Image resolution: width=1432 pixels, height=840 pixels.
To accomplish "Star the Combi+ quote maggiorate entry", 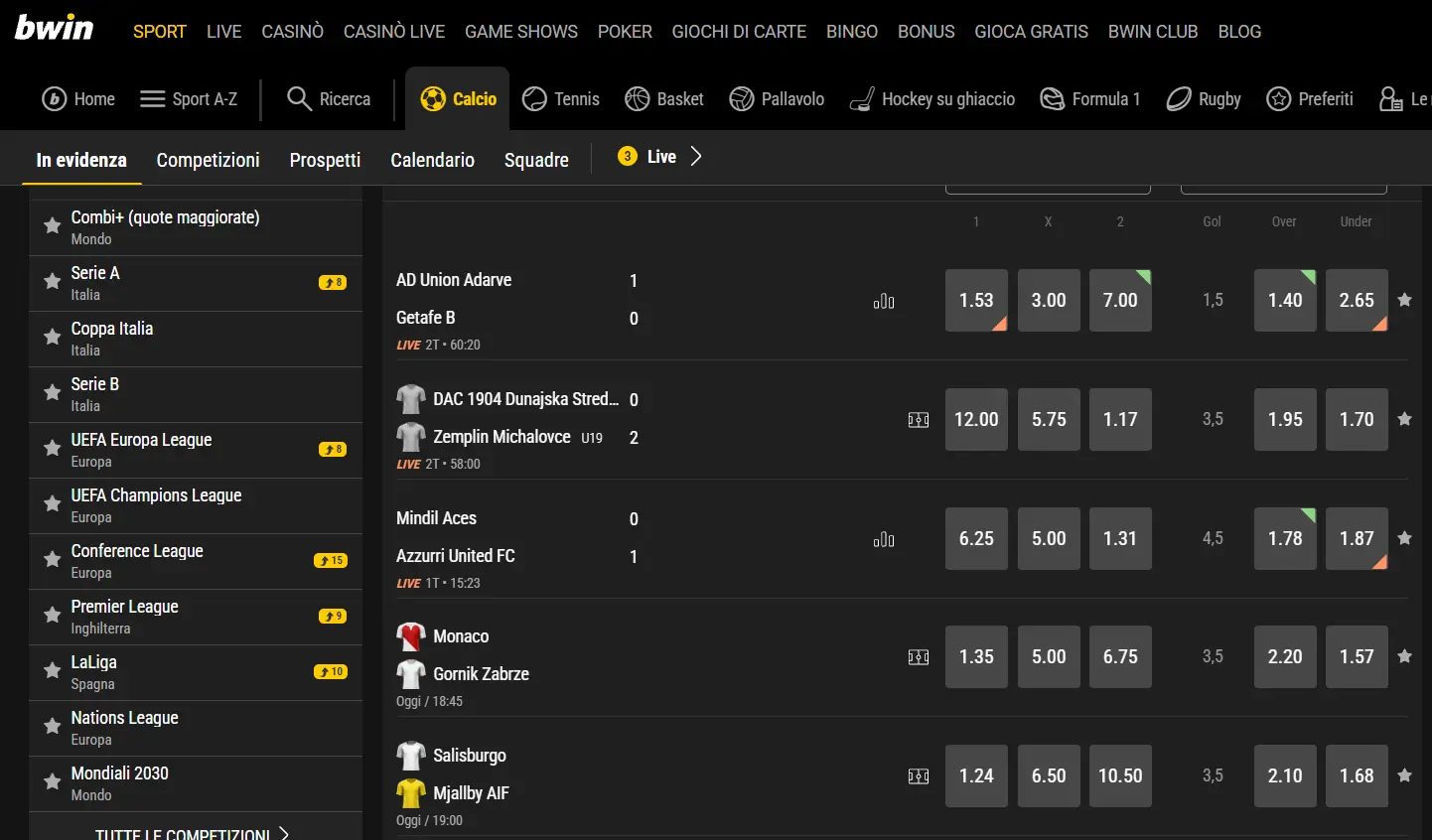I will (x=53, y=226).
